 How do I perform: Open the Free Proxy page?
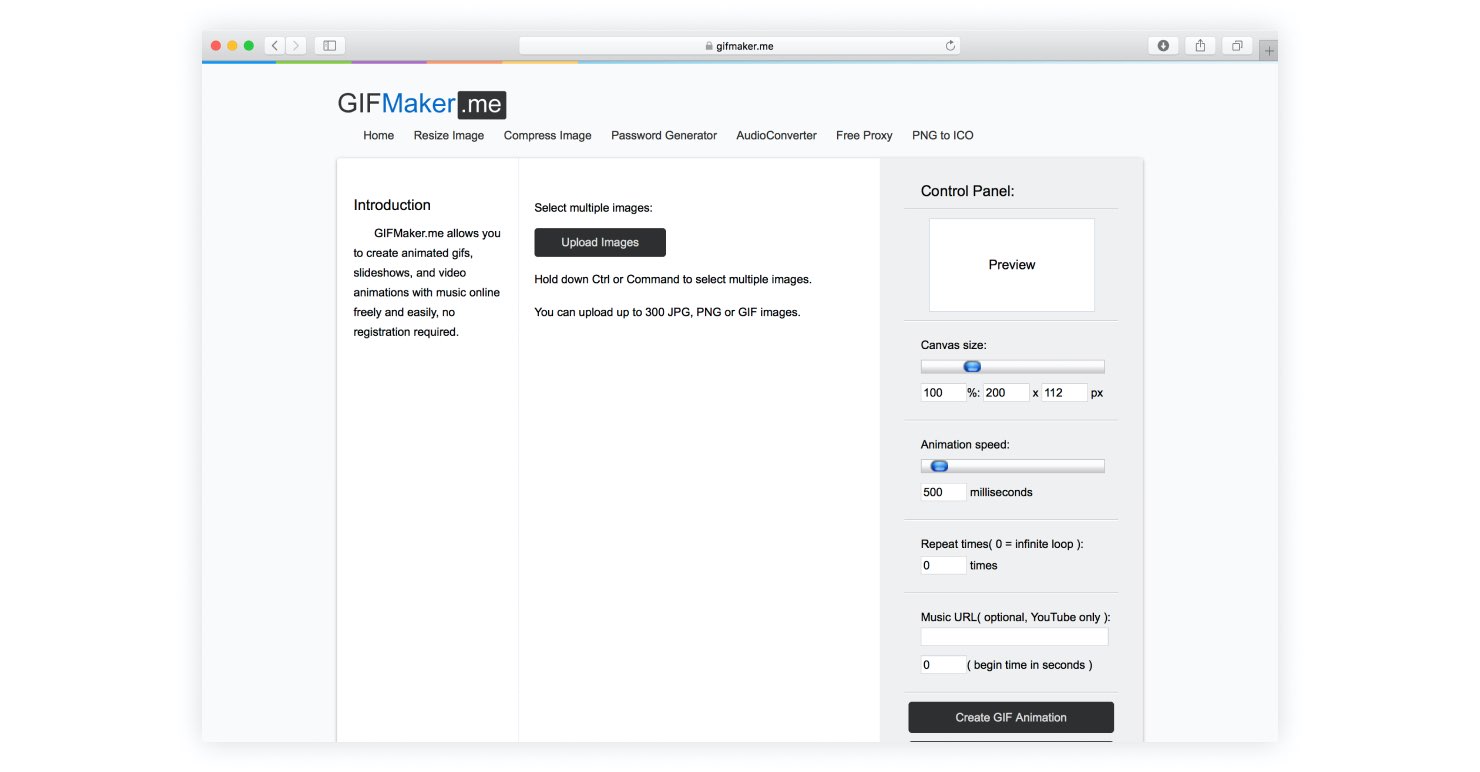pos(864,135)
